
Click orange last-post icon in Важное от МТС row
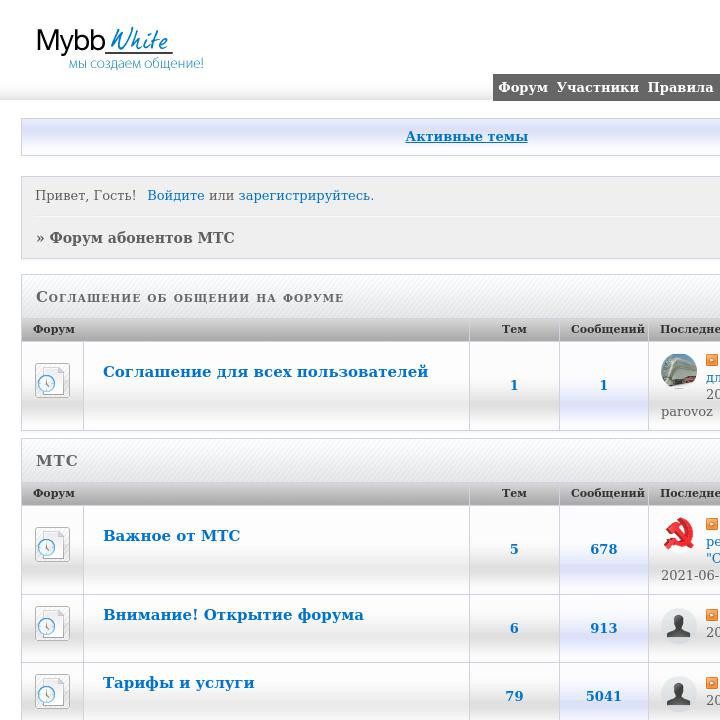click(711, 524)
